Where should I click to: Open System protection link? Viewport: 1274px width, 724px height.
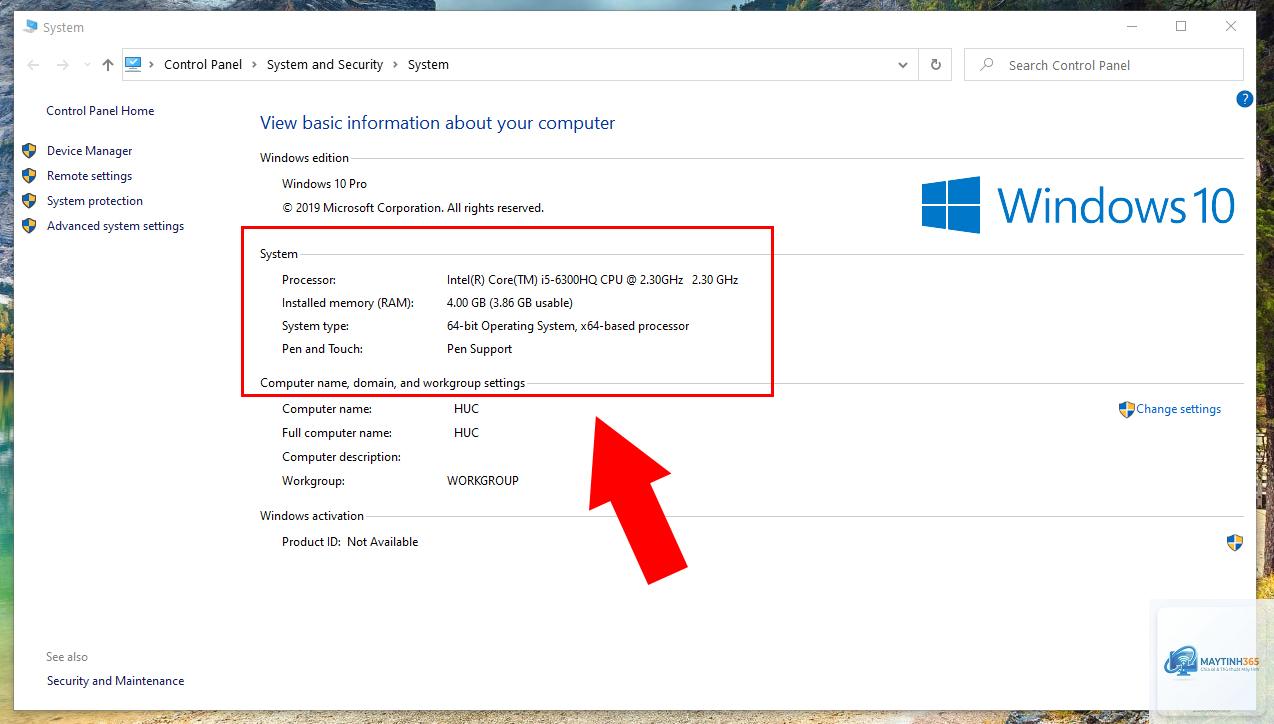point(95,201)
